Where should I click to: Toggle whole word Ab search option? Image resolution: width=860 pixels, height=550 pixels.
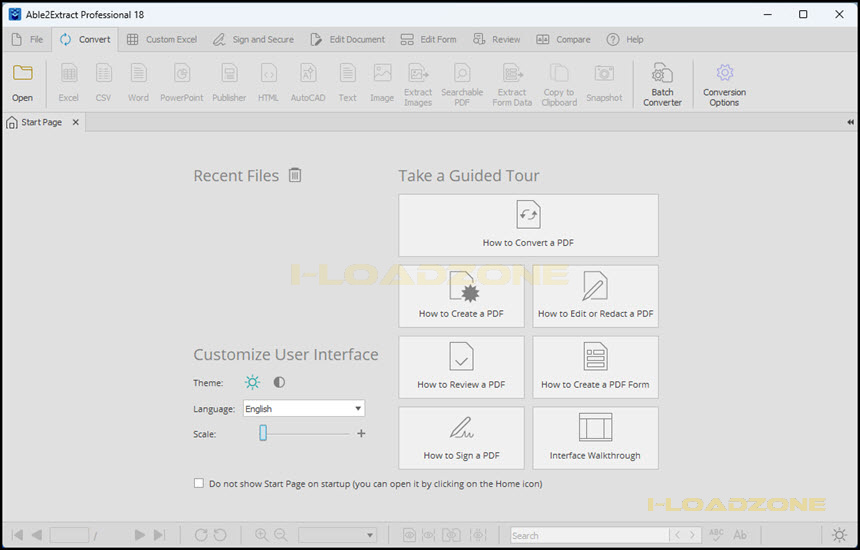[x=740, y=535]
